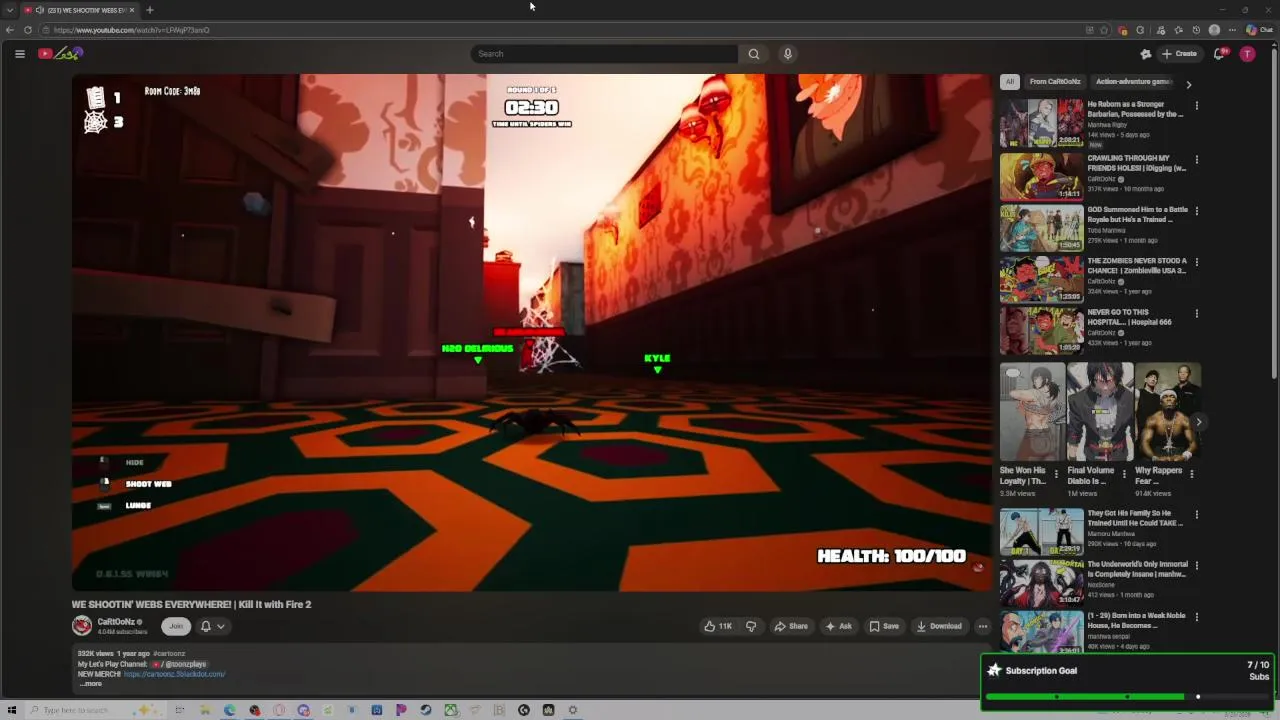
Task: Open Steam from the taskbar
Action: tap(426, 710)
